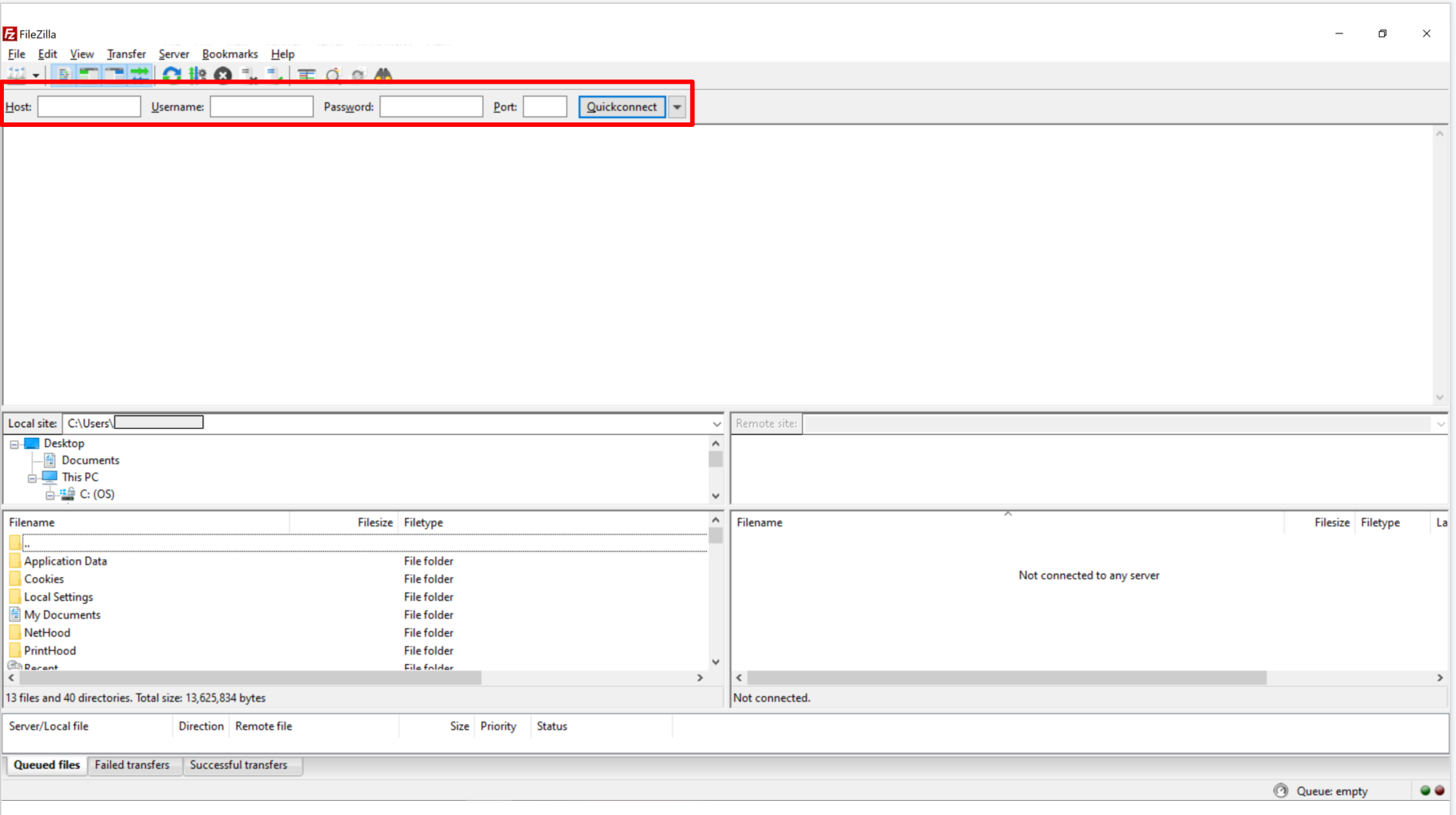Click the This PC computer icon

[50, 477]
